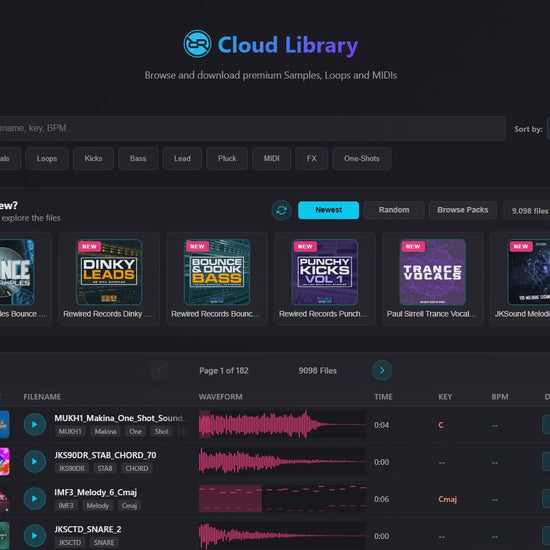This screenshot has height=550, width=550.
Task: Open the Bounce & Donk Bass pack thumbnail
Action: pos(217,272)
